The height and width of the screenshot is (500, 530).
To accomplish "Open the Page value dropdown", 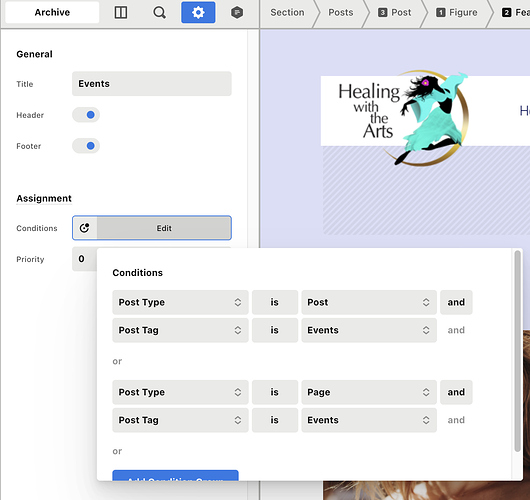I will pyautogui.click(x=369, y=392).
